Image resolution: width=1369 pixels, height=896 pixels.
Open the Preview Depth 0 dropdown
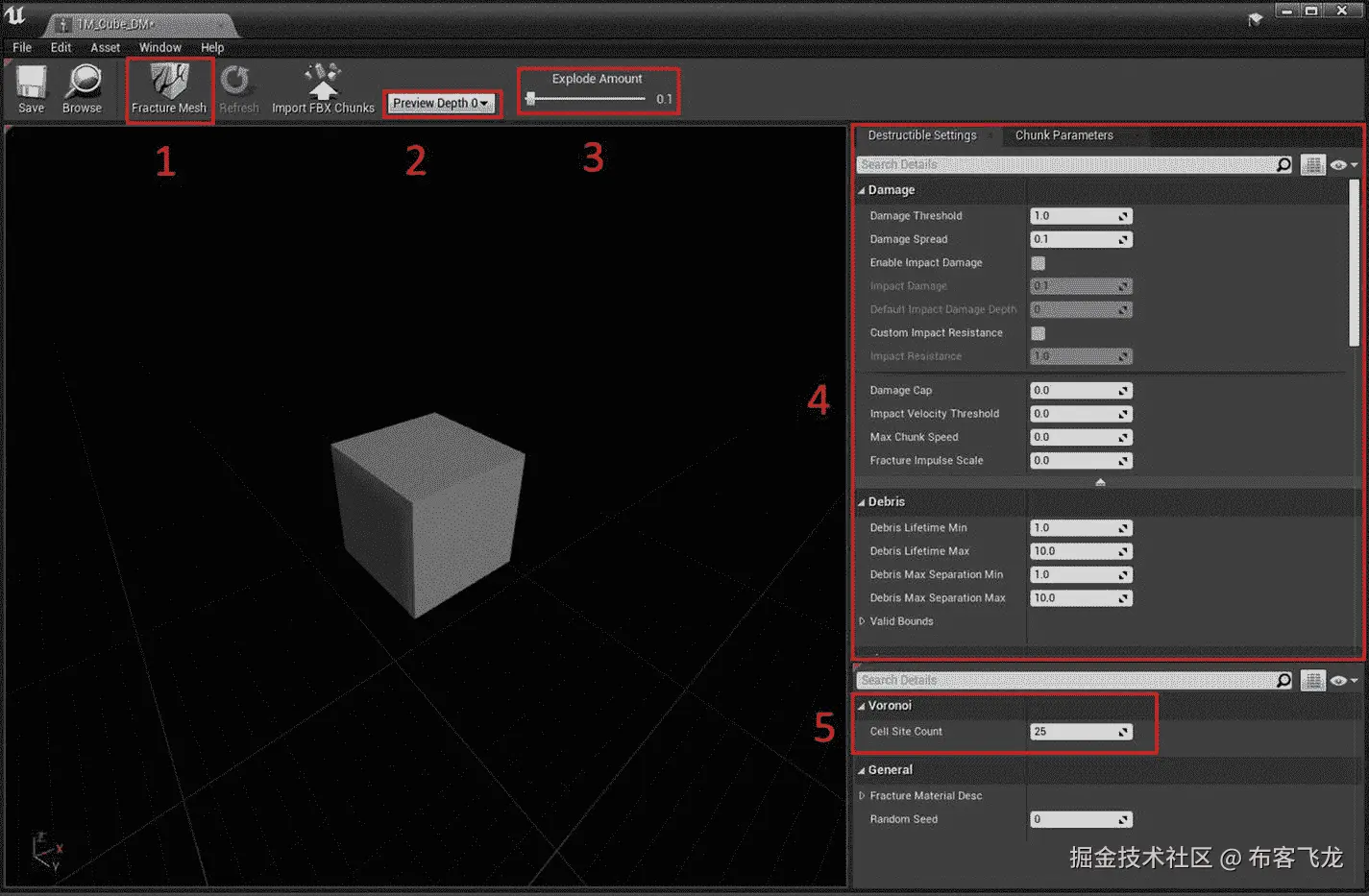441,104
